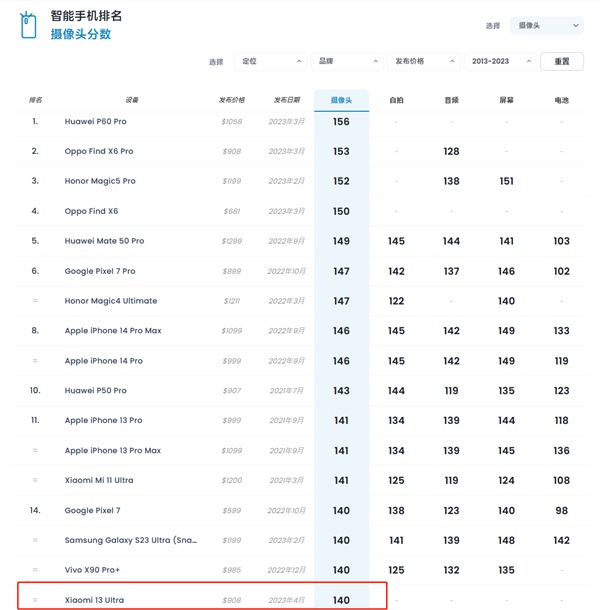This screenshot has width=600, height=610.
Task: Click battery score 98 for Google Pixel 7
Action: click(x=561, y=510)
